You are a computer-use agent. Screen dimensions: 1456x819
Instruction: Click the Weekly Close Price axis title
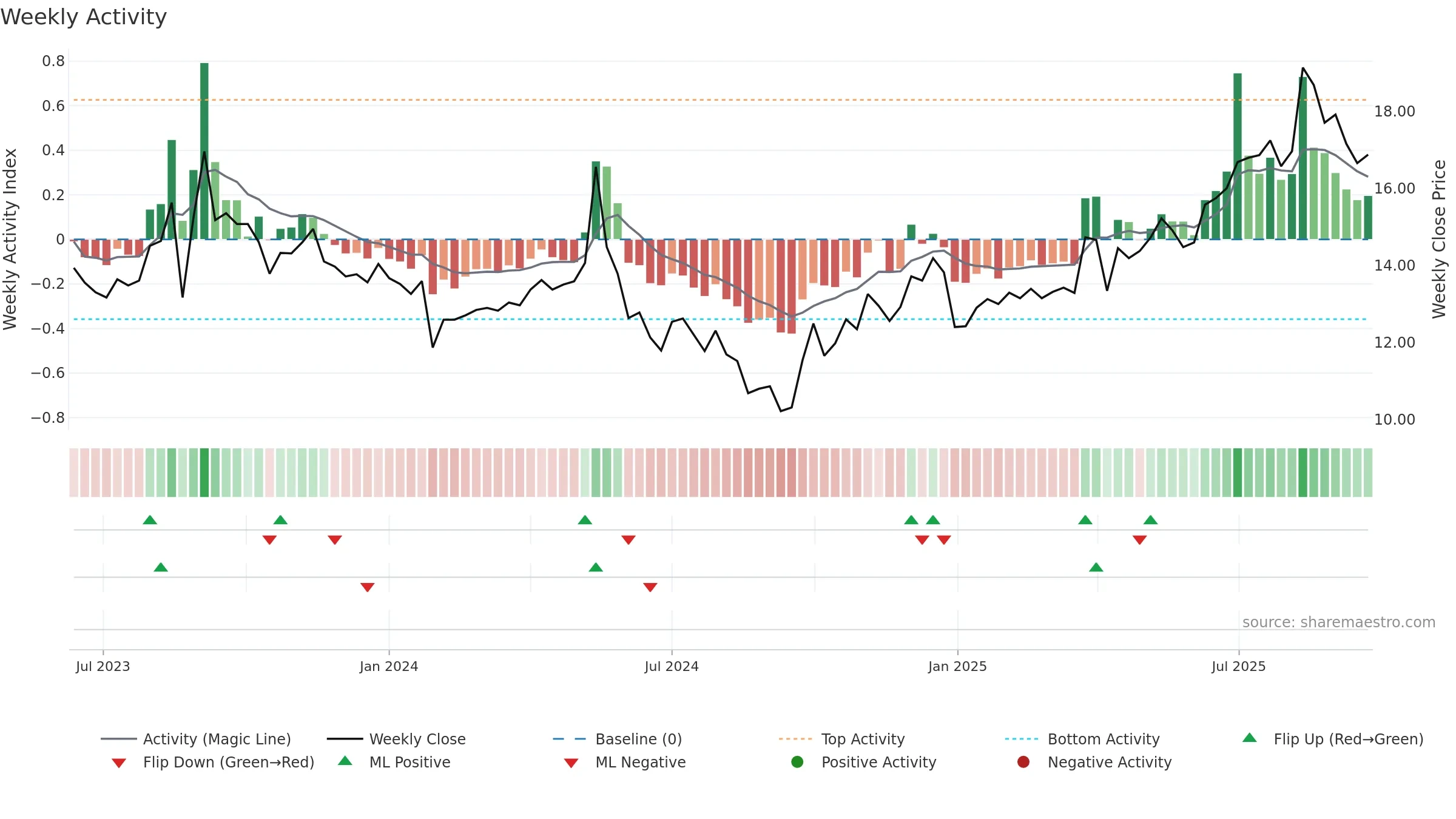click(1440, 240)
